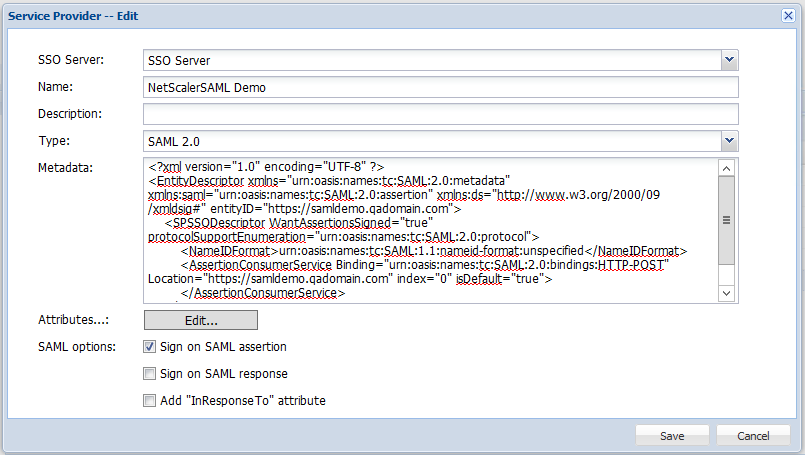Viewport: 805px width, 455px height.
Task: Uncheck Sign on SAML assertion
Action: click(x=149, y=347)
